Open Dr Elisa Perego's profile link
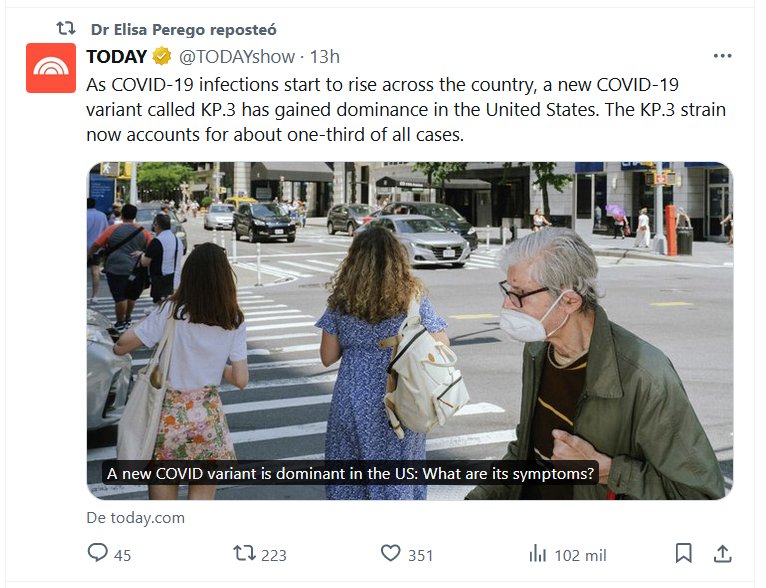 tap(183, 29)
